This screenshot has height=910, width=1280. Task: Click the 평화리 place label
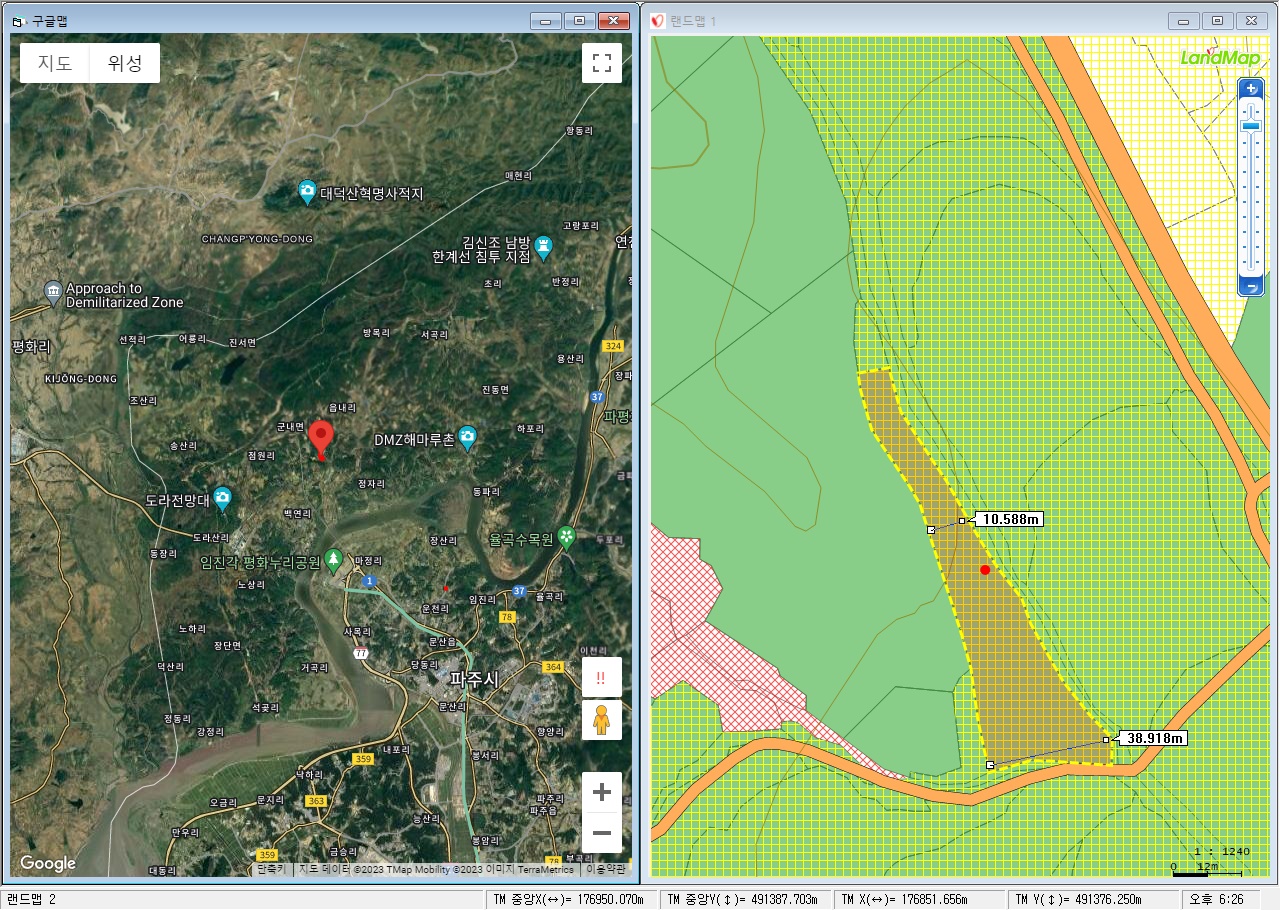(x=31, y=346)
